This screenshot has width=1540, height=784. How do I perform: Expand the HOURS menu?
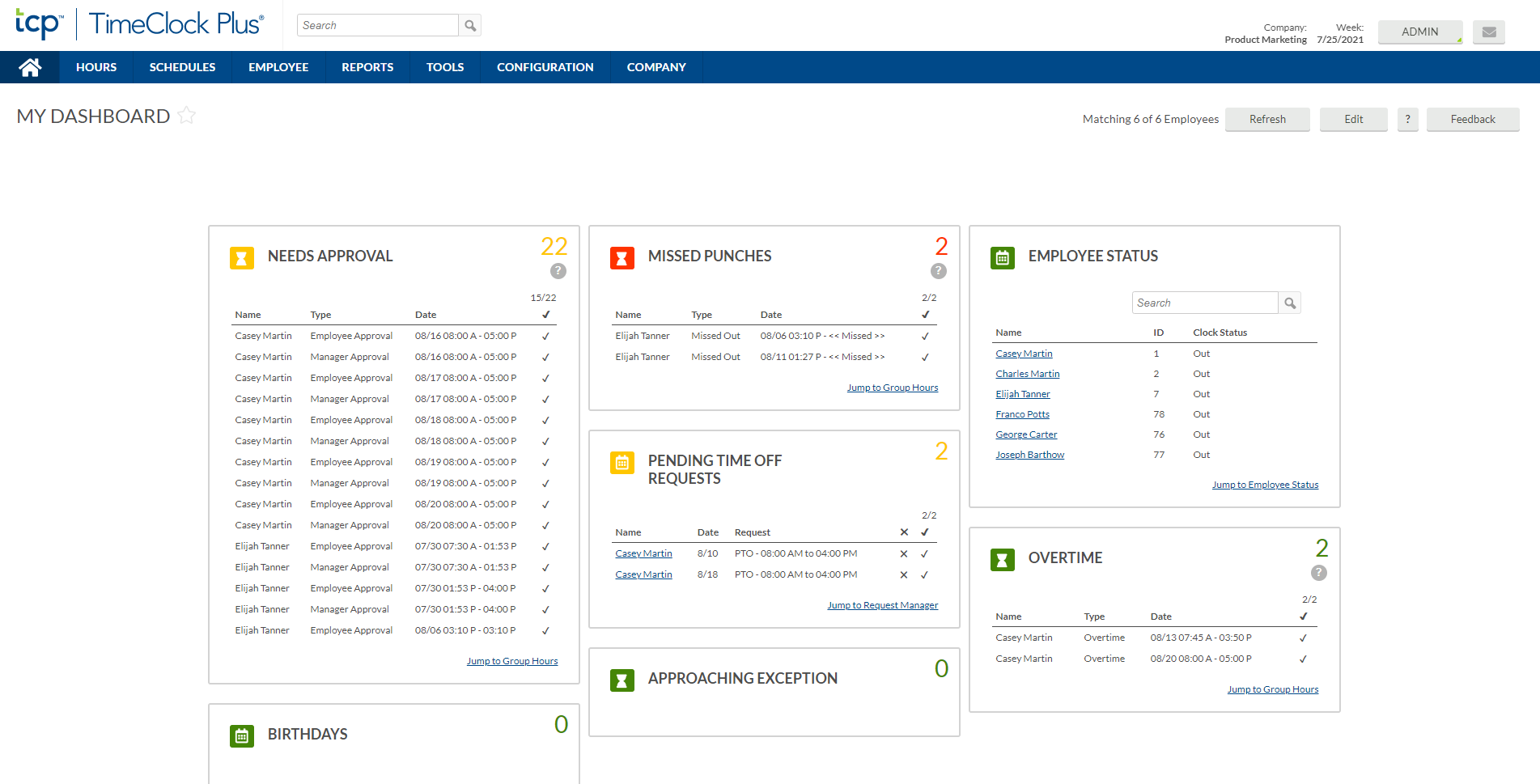(96, 67)
